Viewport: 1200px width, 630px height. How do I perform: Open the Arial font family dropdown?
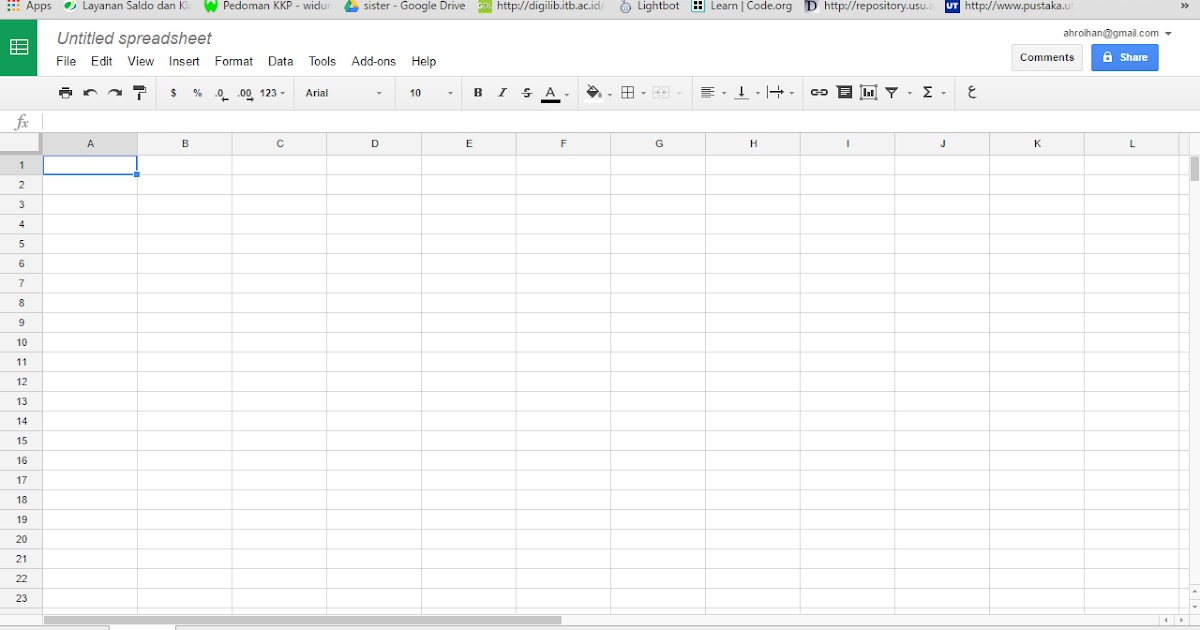pyautogui.click(x=340, y=92)
